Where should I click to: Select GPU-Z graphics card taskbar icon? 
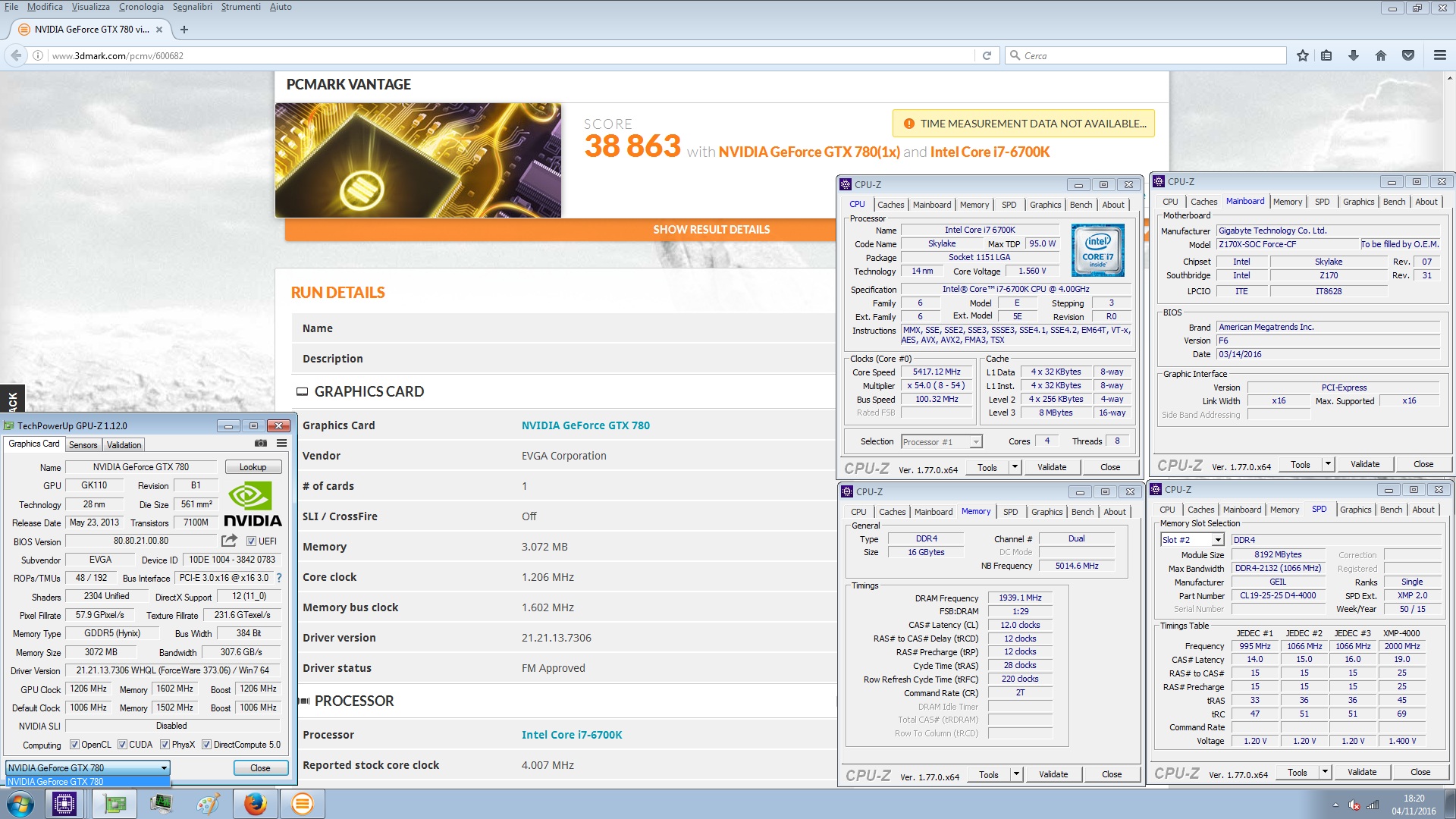115,804
